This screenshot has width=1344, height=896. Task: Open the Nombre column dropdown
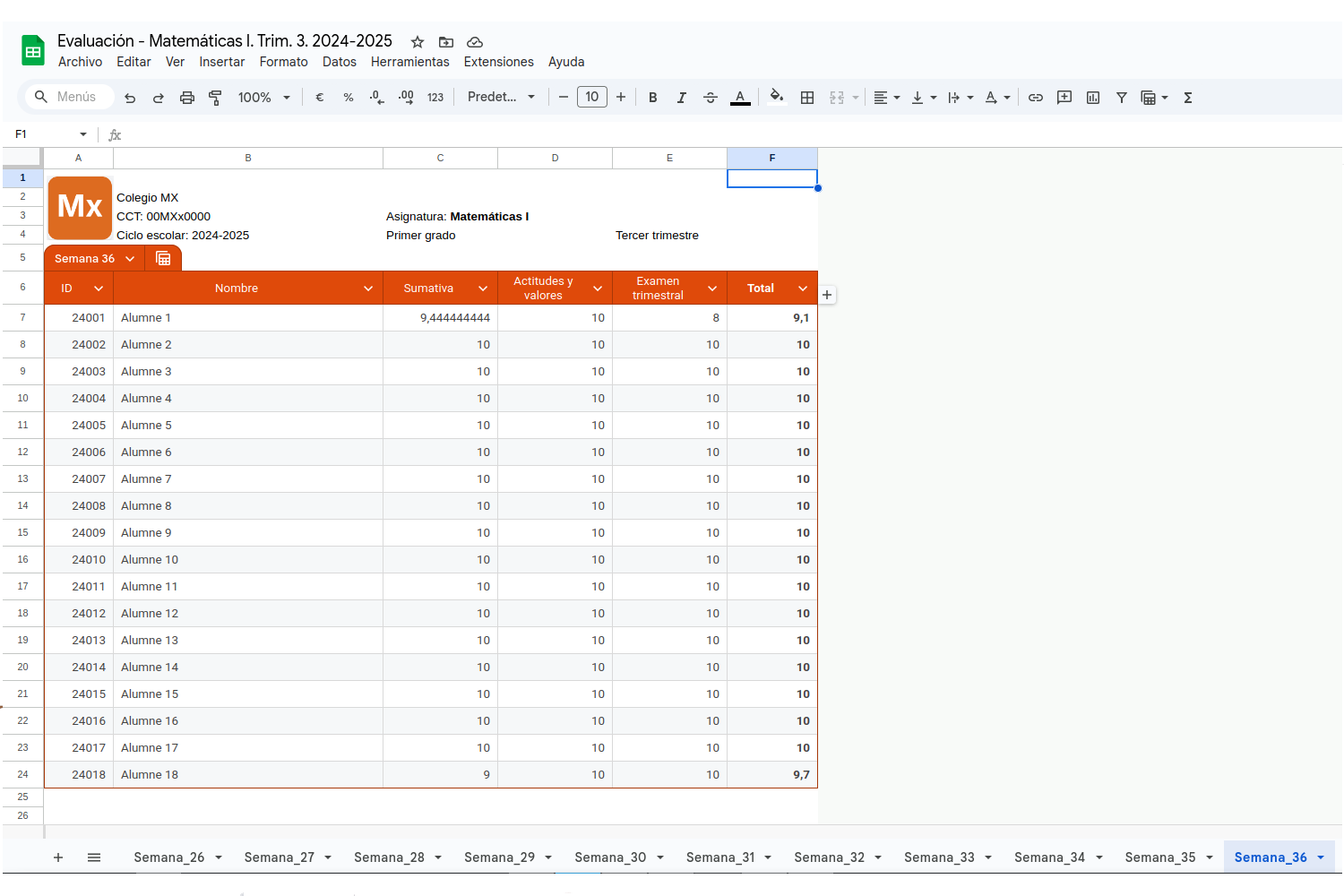(x=368, y=289)
